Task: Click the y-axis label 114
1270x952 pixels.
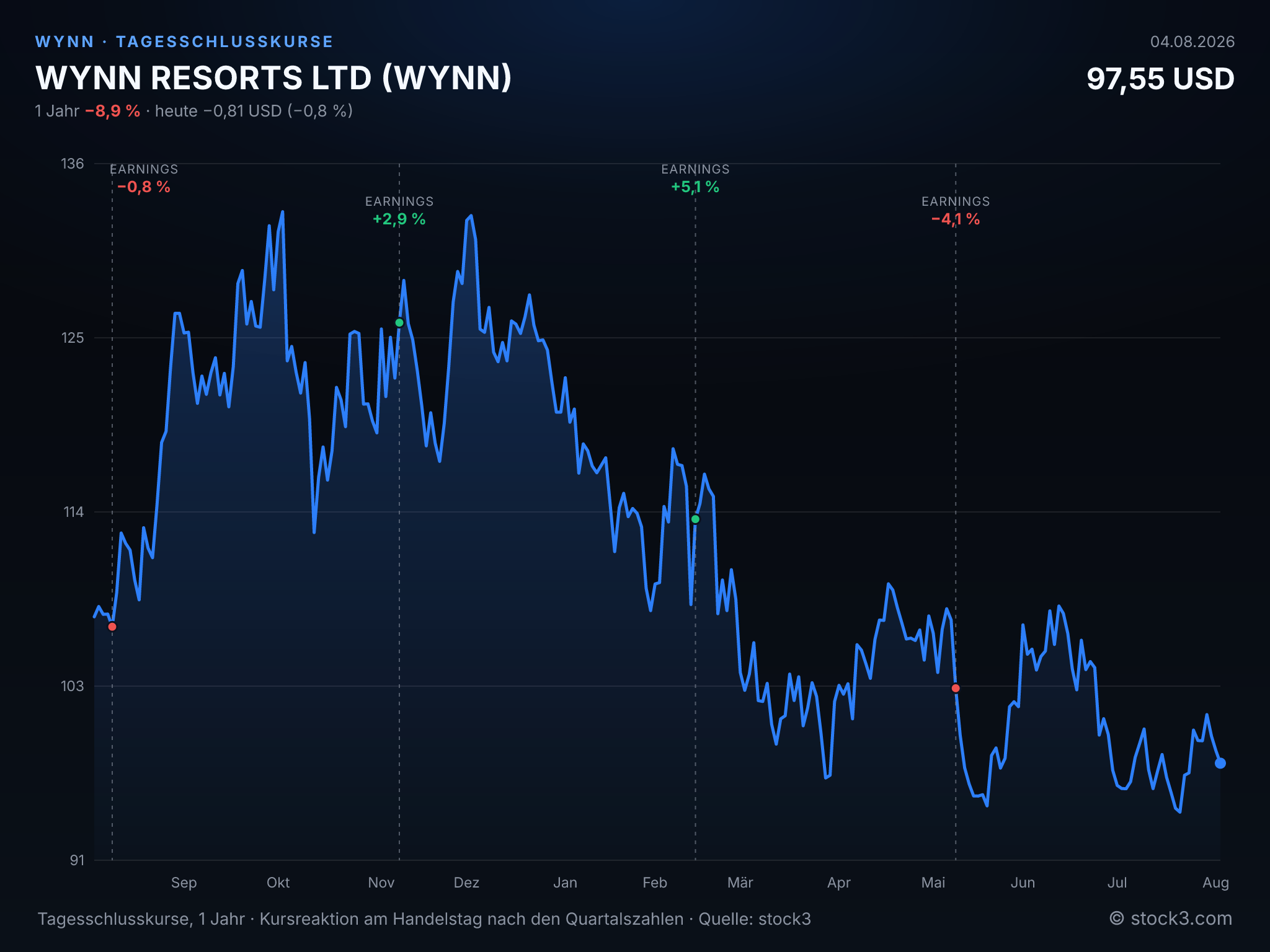Action: coord(73,512)
